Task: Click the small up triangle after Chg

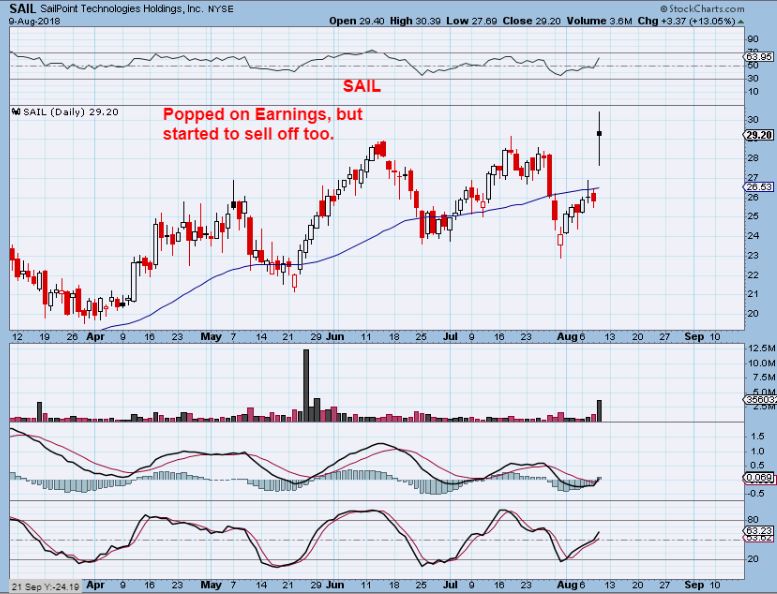Action: tap(741, 22)
